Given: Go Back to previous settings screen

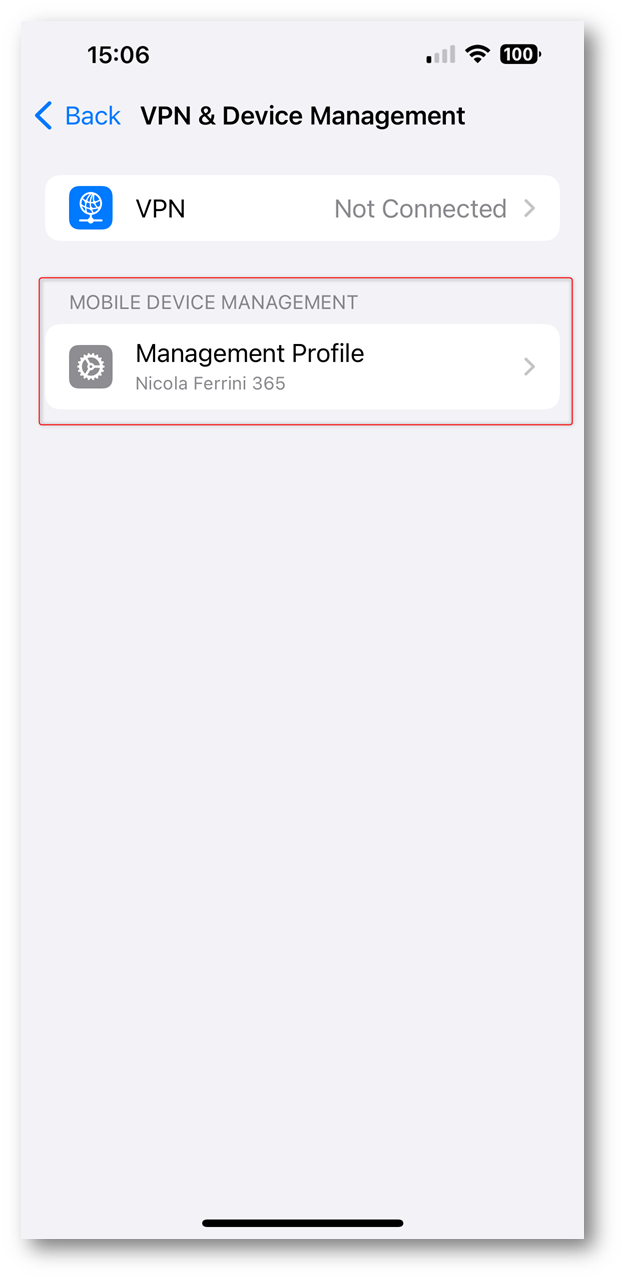Looking at the screenshot, I should (x=78, y=116).
